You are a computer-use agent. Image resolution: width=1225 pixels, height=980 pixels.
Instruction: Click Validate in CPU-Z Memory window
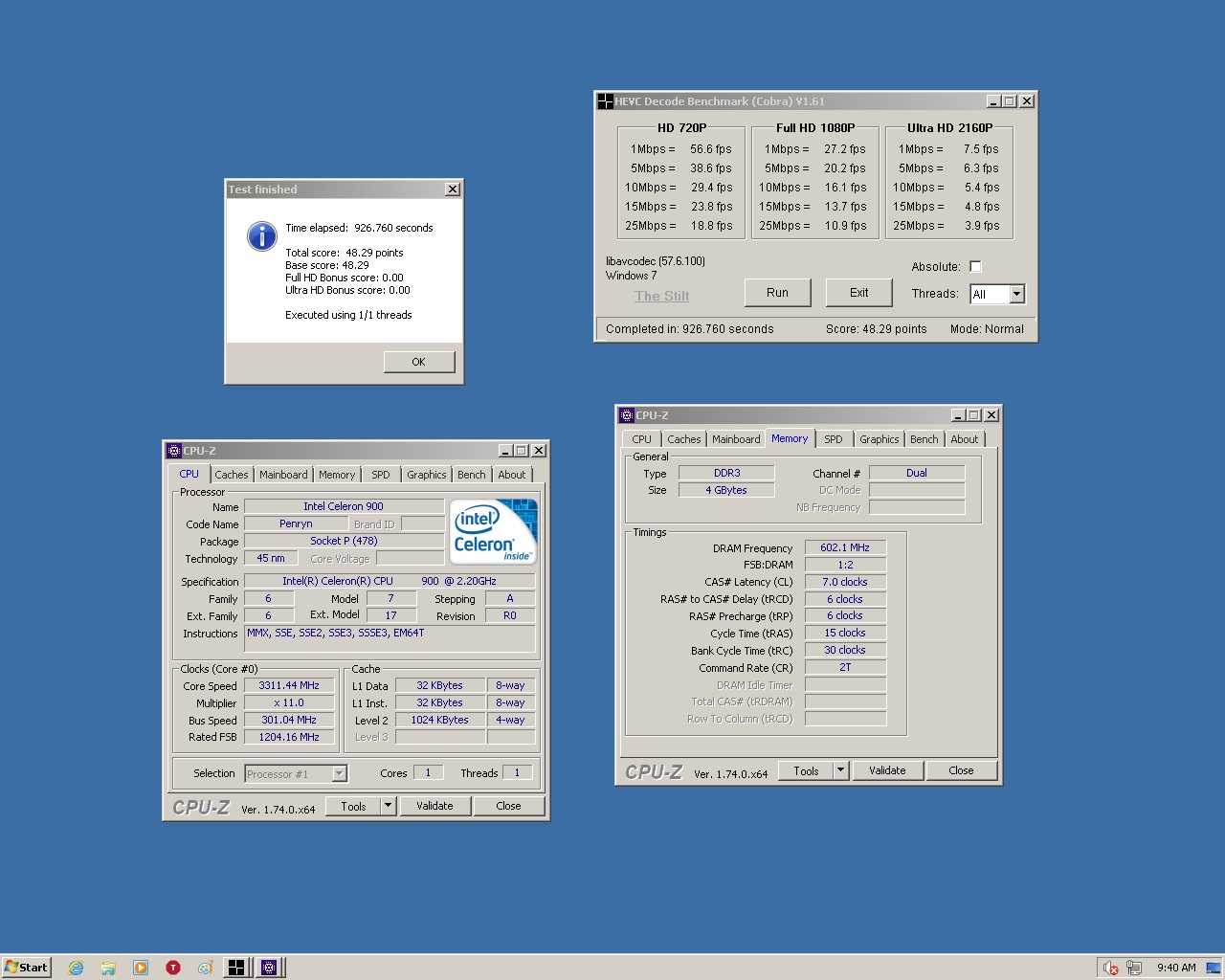tap(887, 769)
